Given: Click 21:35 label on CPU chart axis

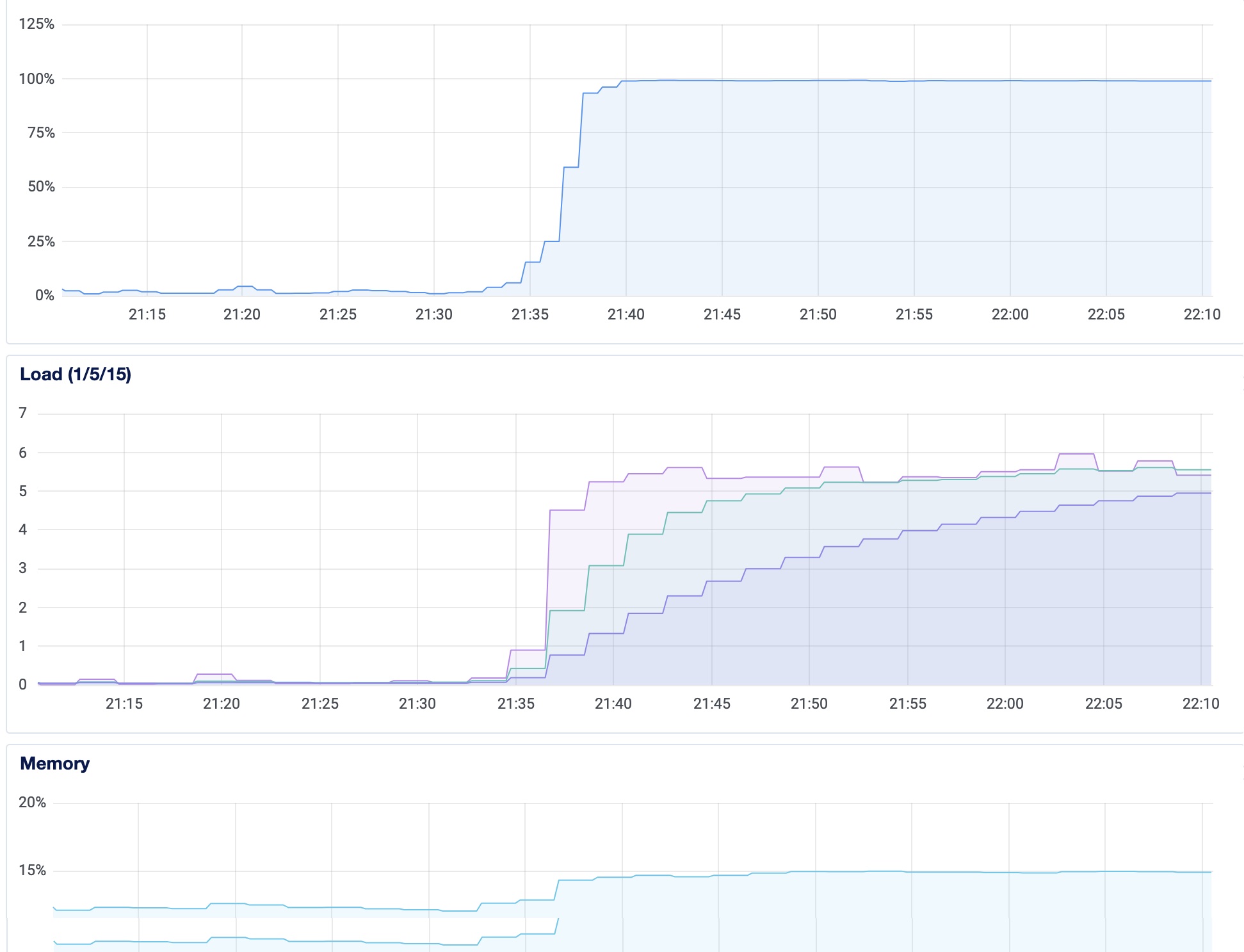Looking at the screenshot, I should tap(529, 314).
